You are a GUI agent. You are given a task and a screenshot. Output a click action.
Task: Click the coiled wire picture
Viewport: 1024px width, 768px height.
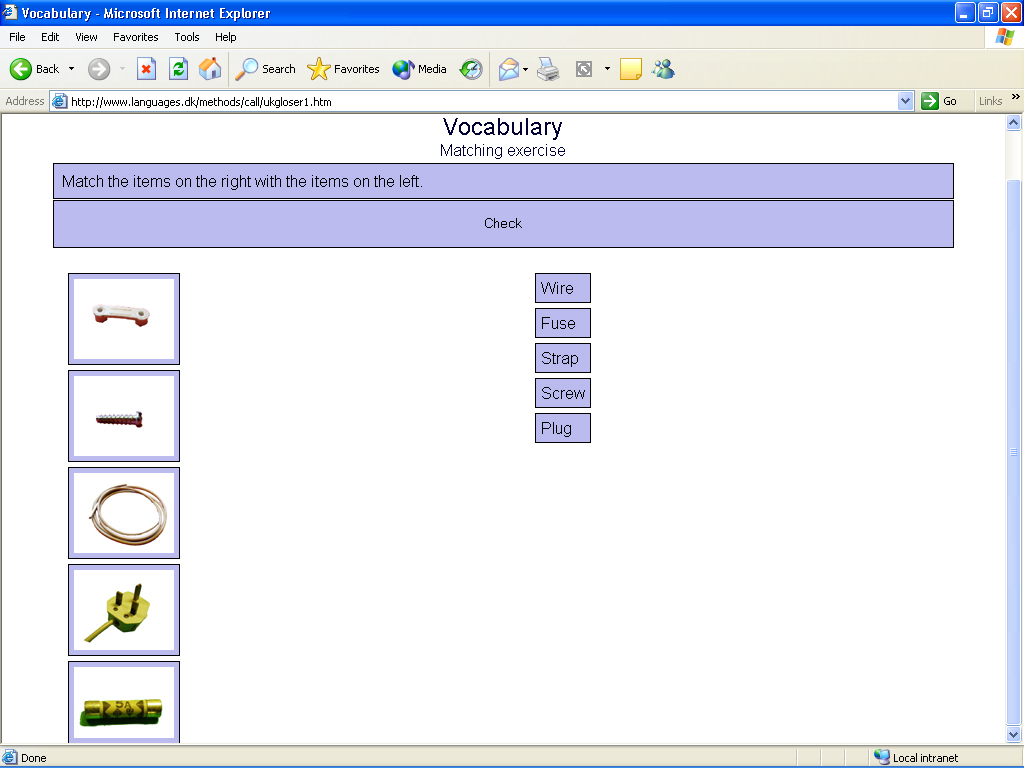124,513
